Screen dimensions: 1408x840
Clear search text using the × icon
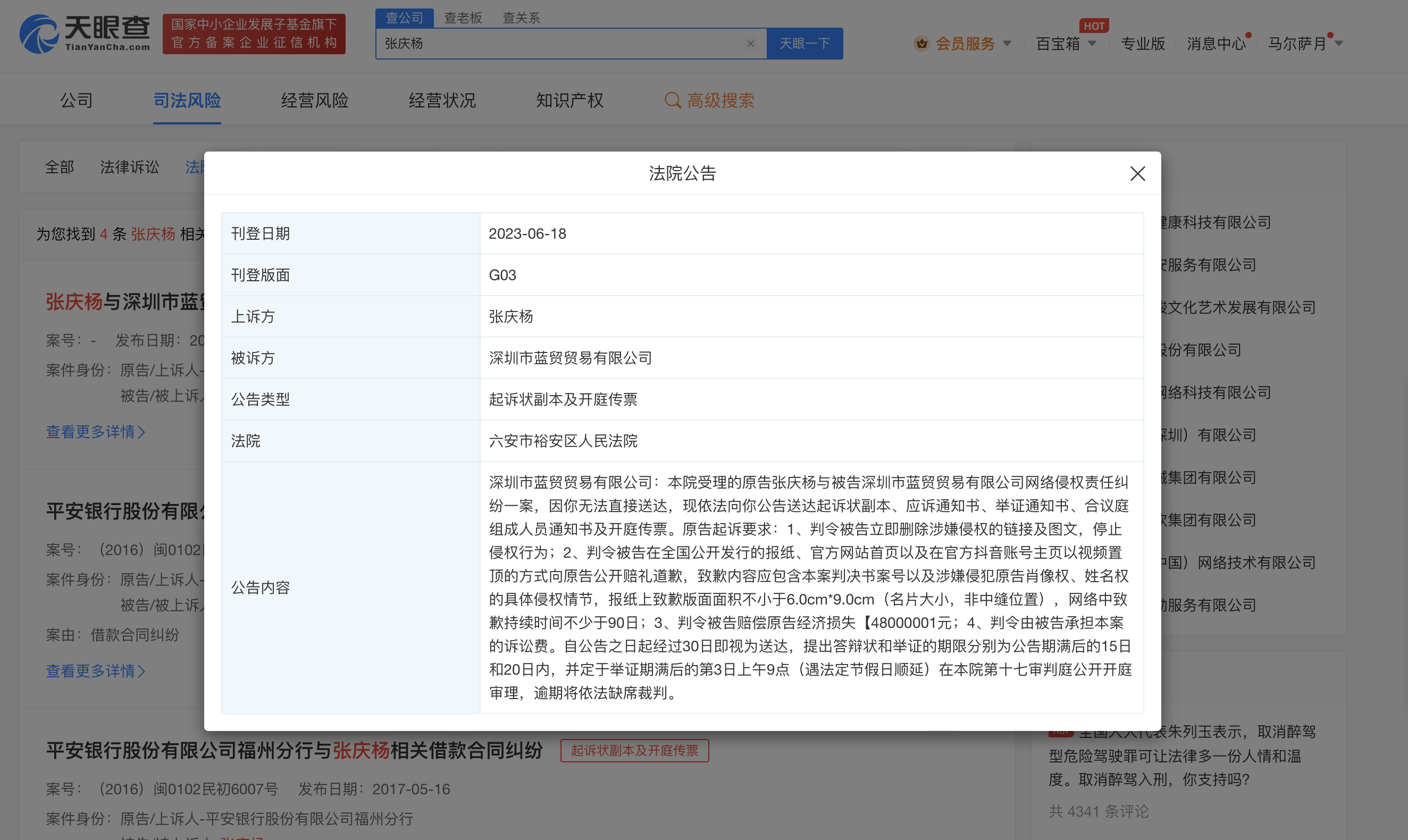click(x=751, y=43)
